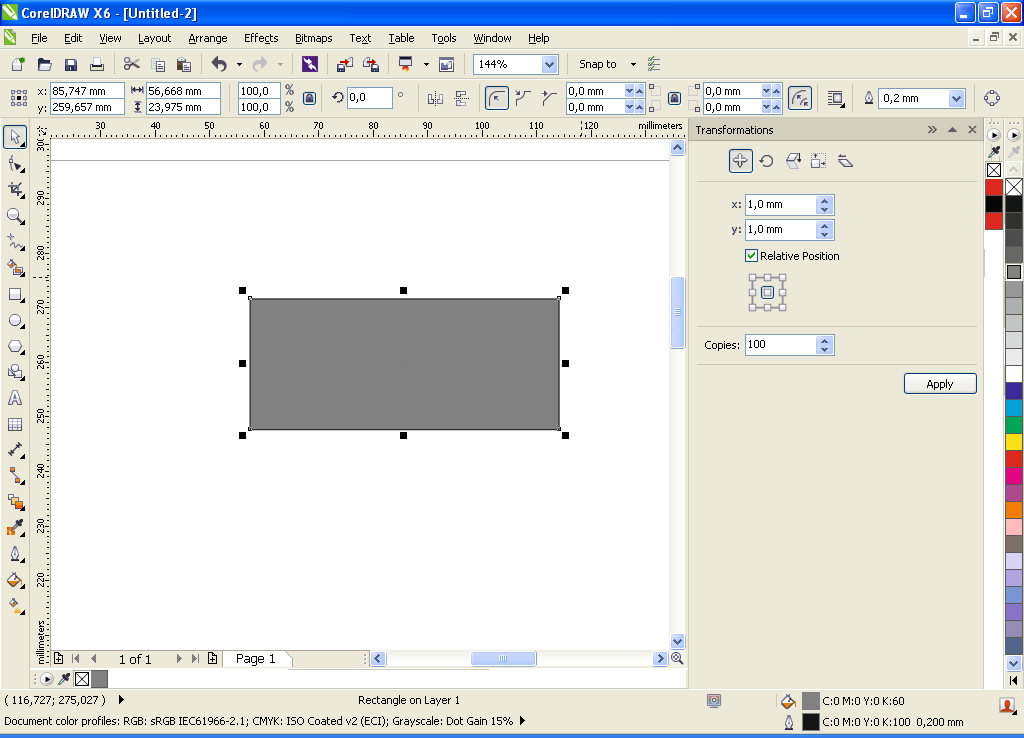Go to the next page arrow

(x=179, y=659)
